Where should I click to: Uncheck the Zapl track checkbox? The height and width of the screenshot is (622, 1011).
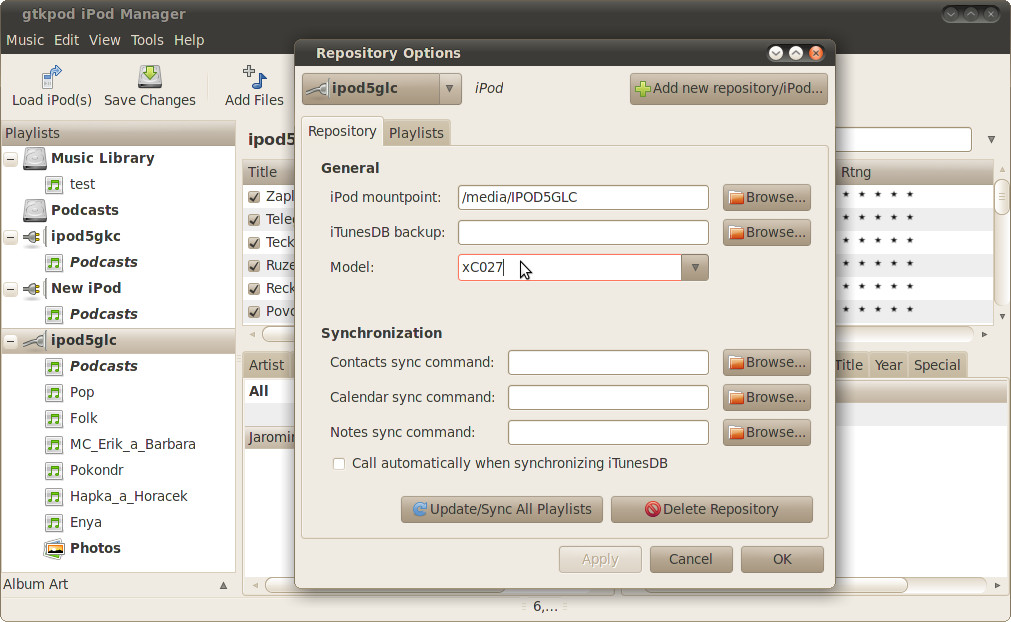click(x=254, y=197)
